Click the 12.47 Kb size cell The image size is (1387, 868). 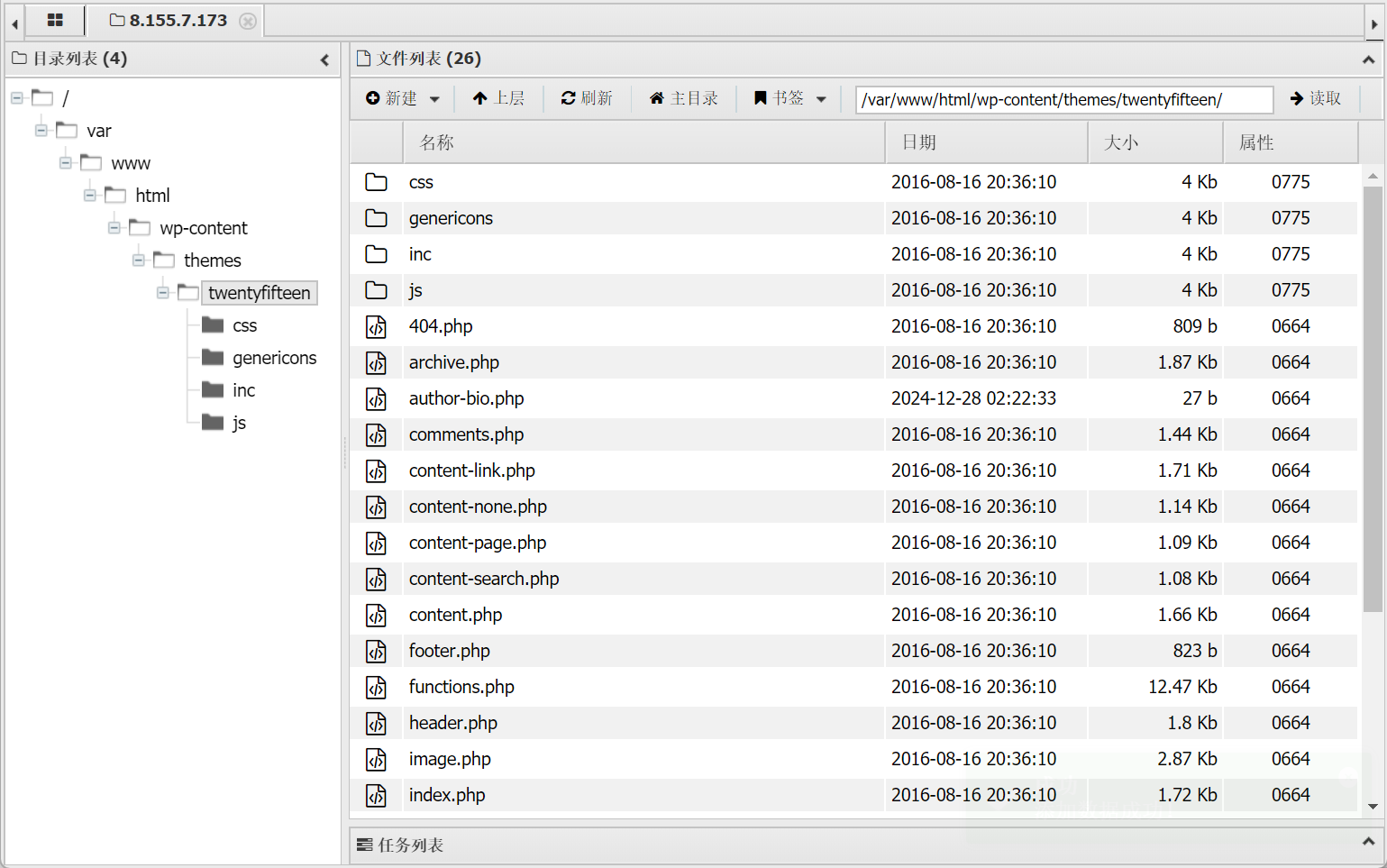(x=1182, y=687)
